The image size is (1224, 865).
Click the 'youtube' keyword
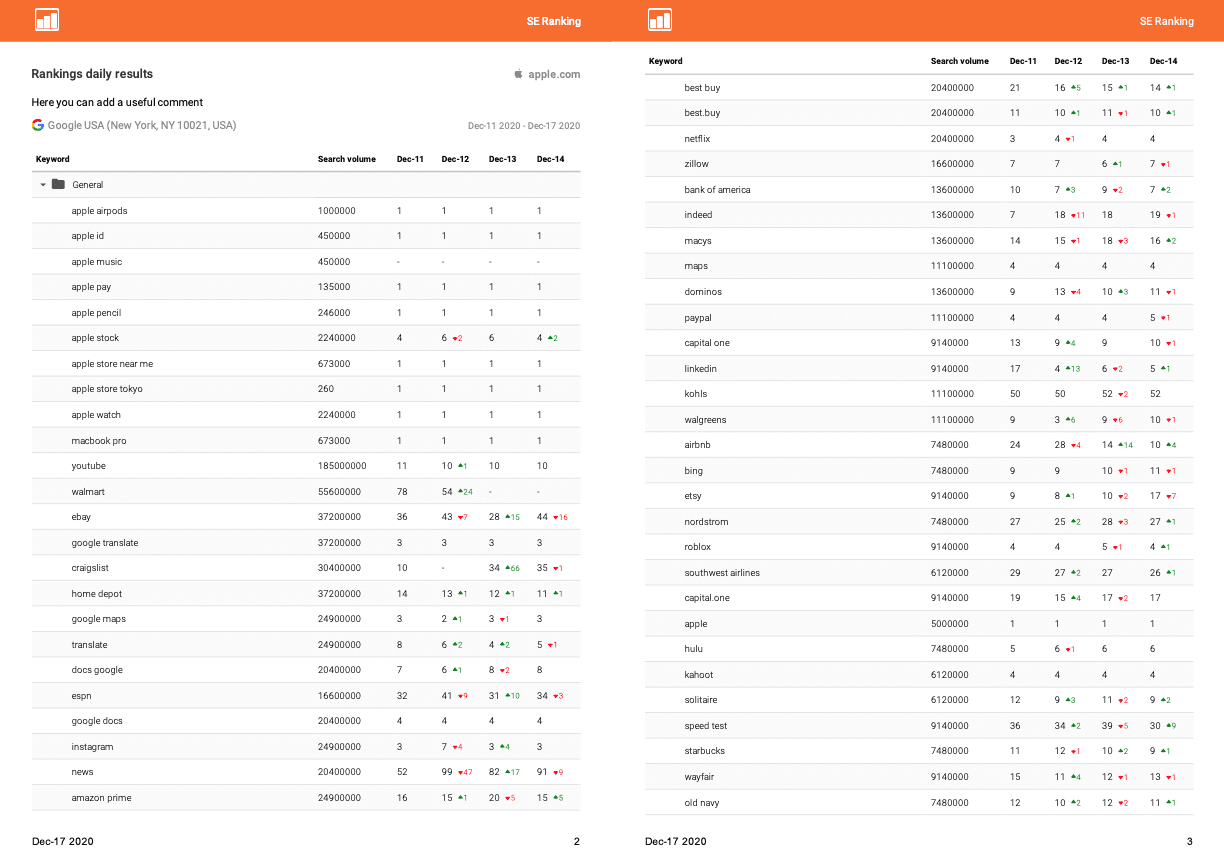pos(89,466)
